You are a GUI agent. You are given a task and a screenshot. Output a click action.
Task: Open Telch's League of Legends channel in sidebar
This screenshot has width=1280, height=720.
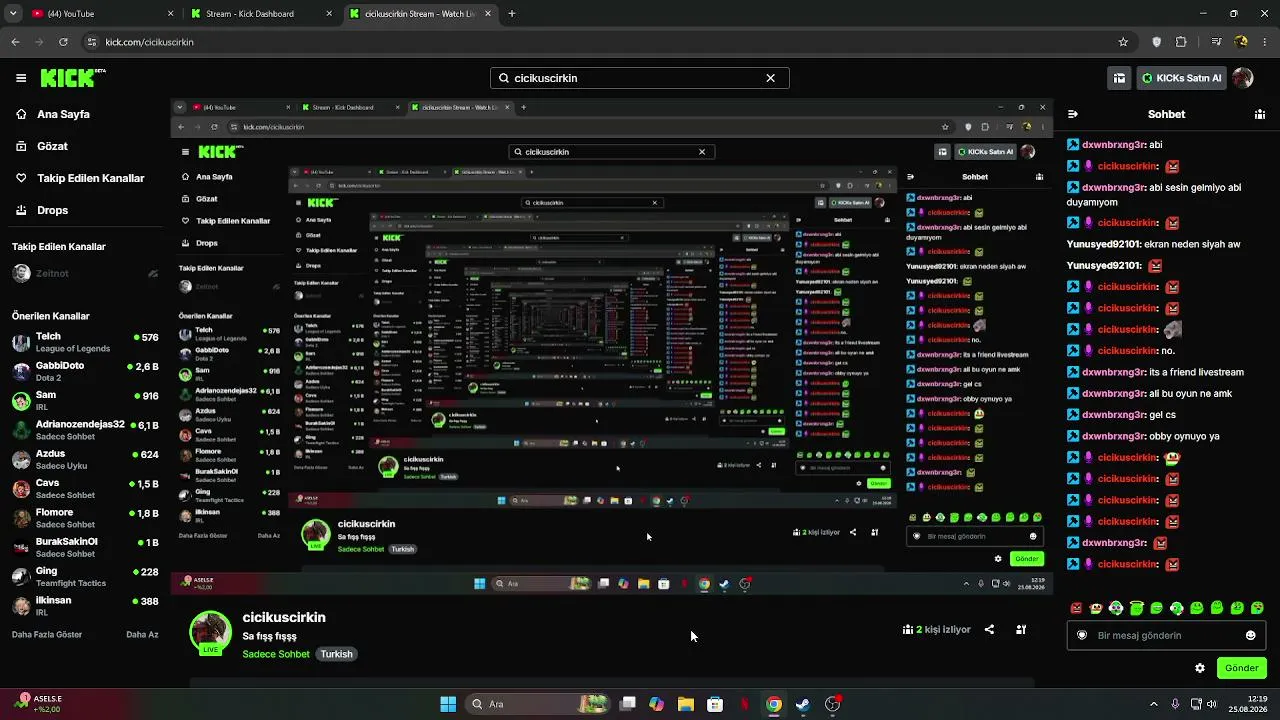(85, 343)
